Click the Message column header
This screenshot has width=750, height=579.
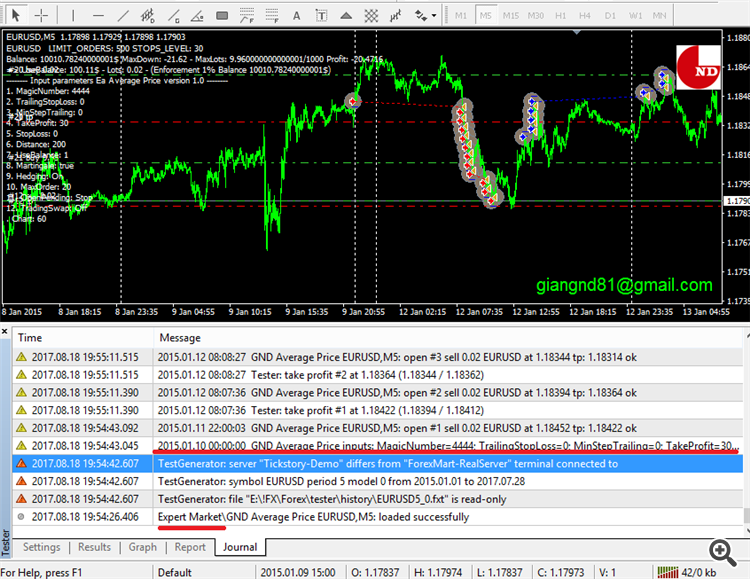point(449,338)
